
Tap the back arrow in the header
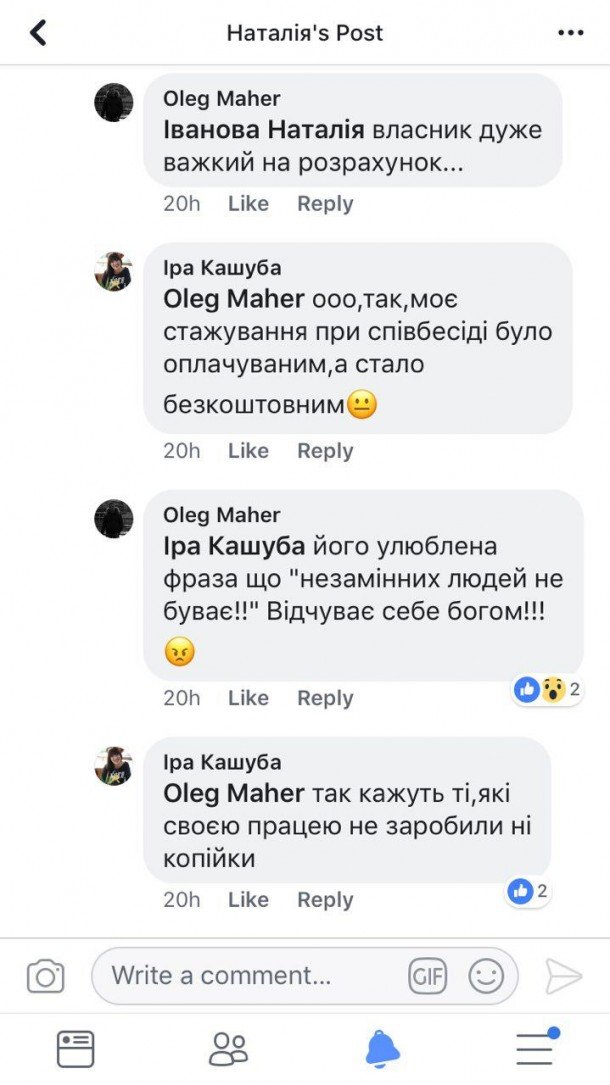pos(38,33)
